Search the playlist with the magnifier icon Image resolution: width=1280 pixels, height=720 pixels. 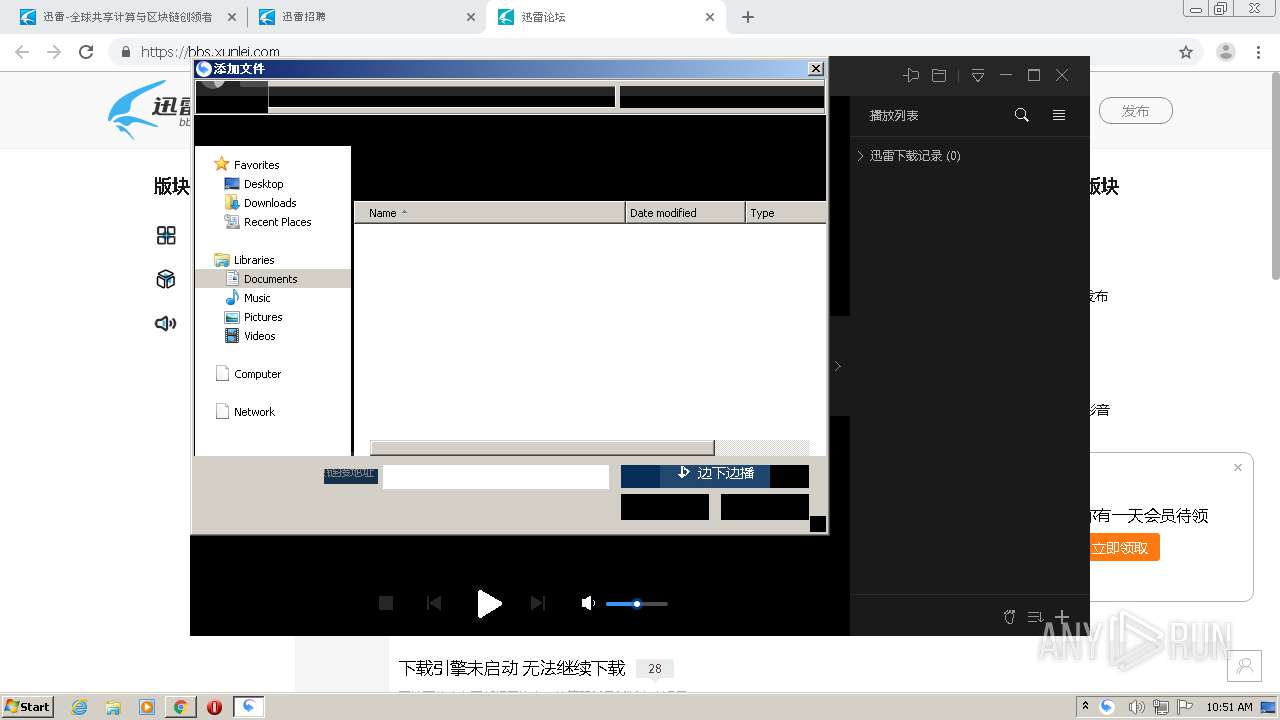[1021, 115]
